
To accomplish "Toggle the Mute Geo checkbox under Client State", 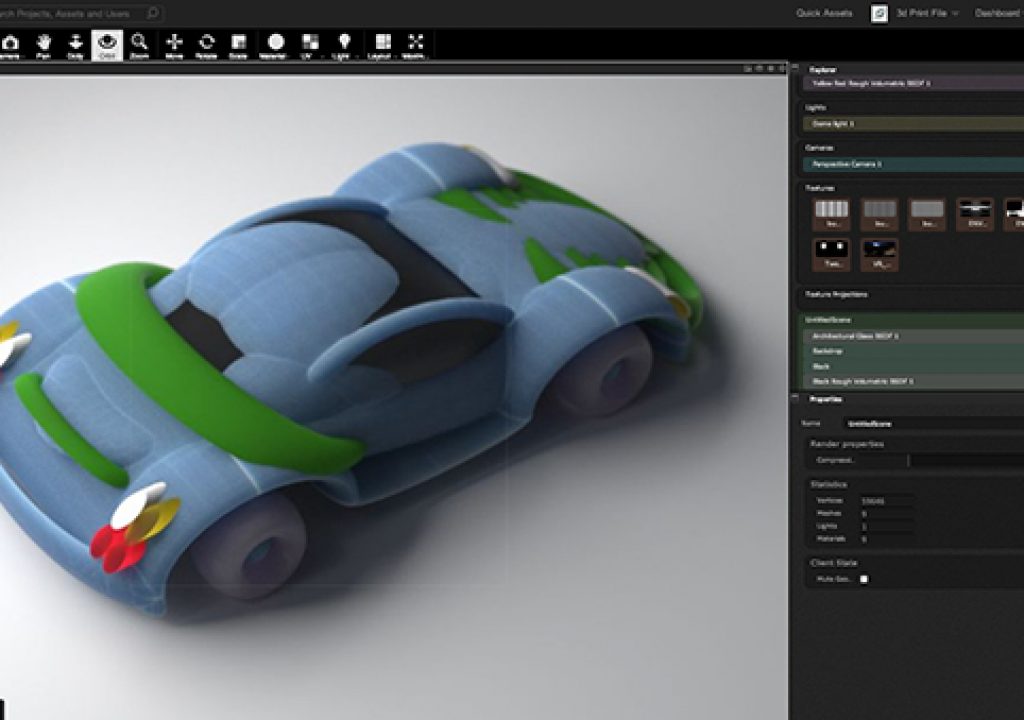I will [x=864, y=579].
